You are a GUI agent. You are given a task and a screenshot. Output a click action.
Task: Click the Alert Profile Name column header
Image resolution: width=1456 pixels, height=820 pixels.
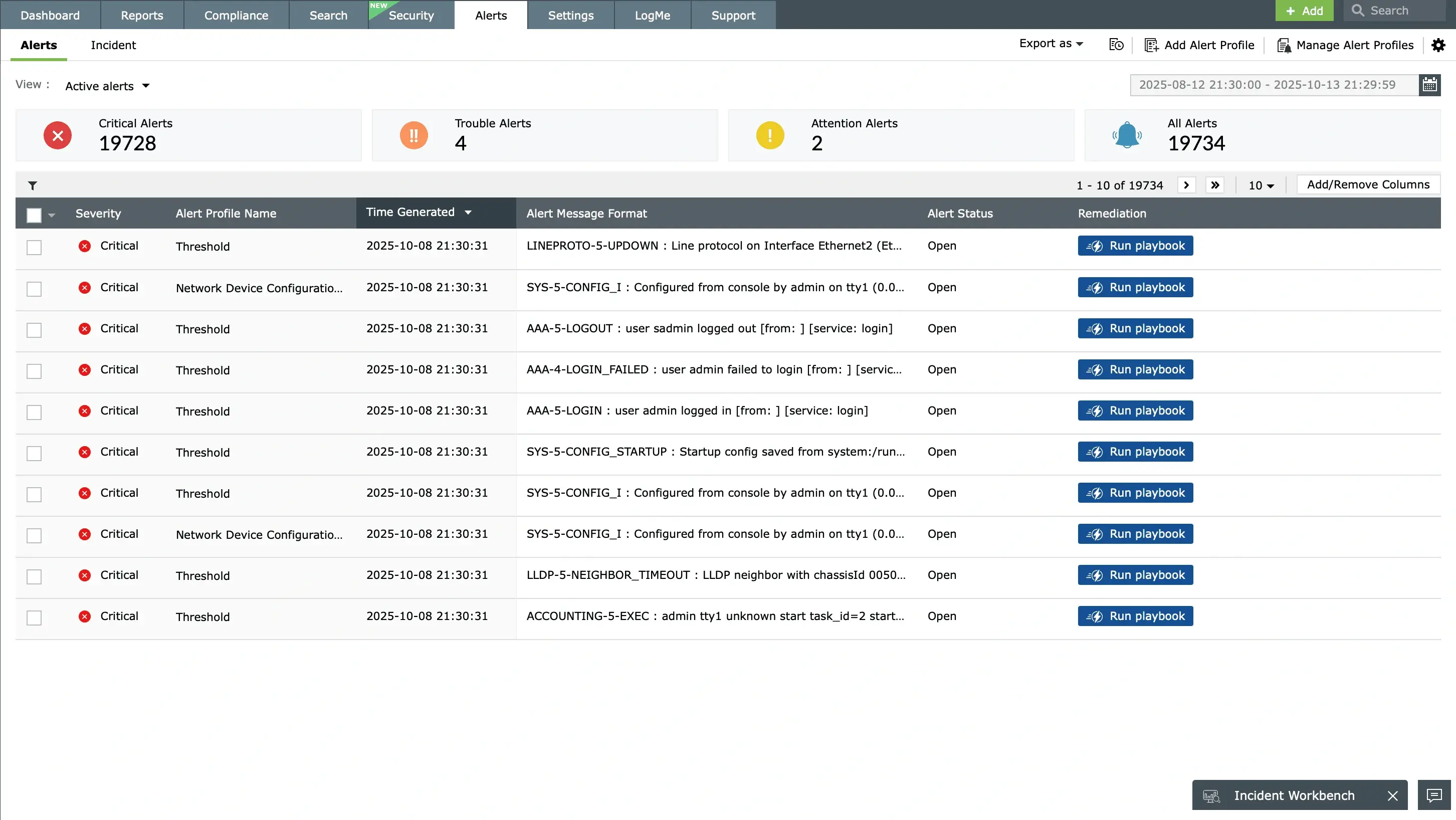[226, 214]
